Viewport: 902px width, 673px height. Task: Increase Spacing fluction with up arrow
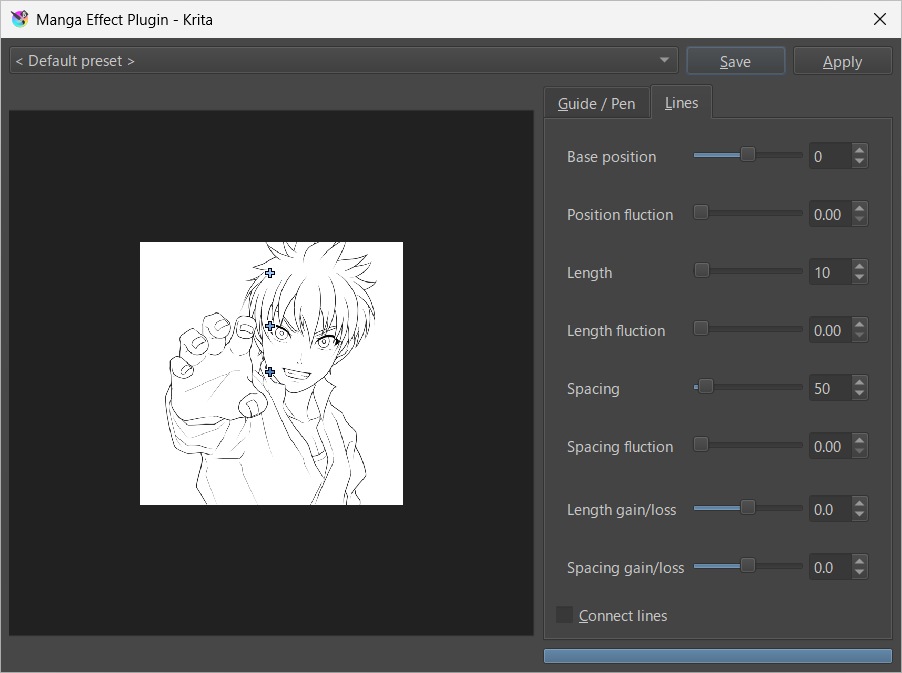click(859, 441)
